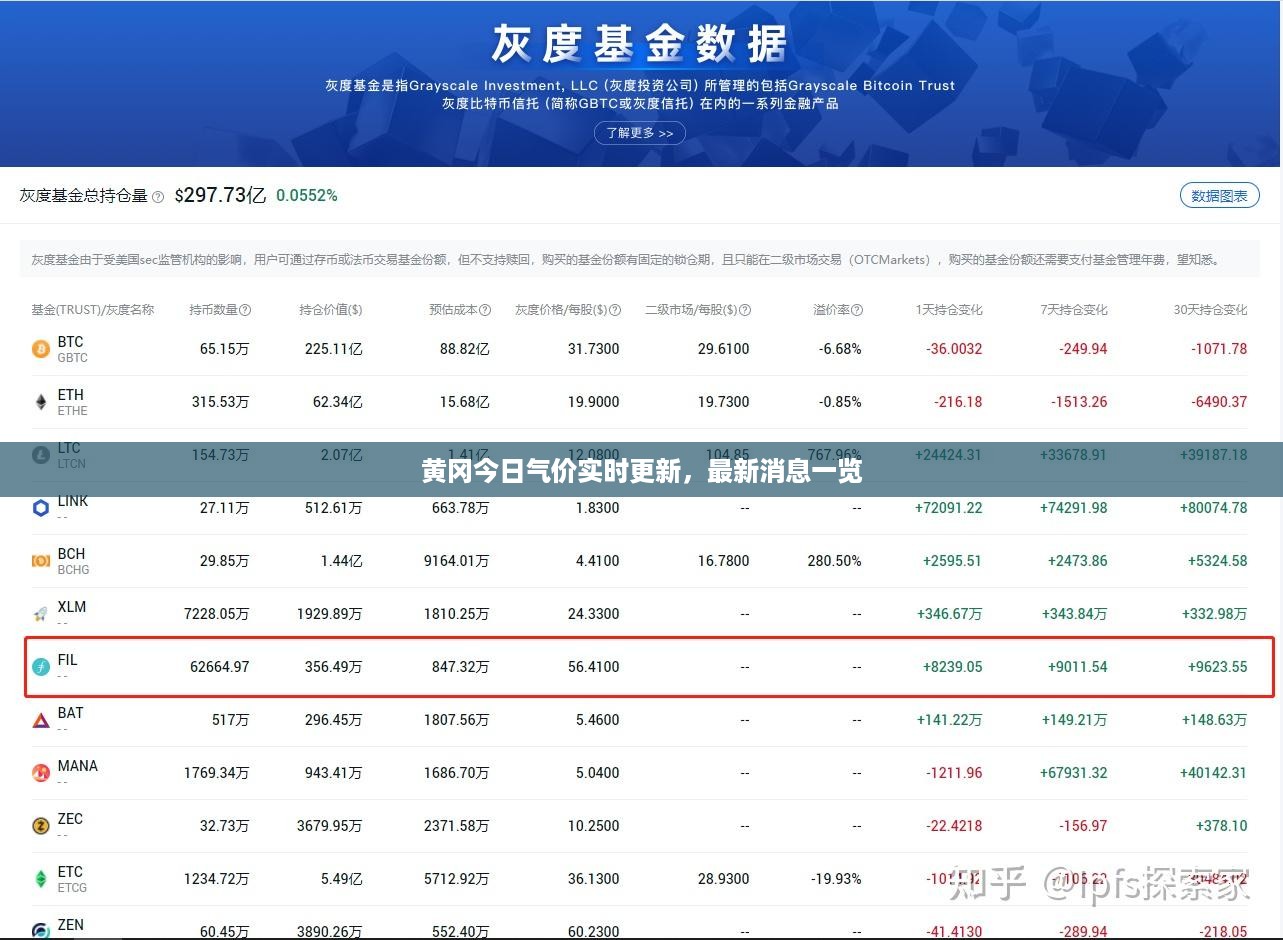Click the 基金(TRUST)/灰度名称 column header

(x=93, y=310)
